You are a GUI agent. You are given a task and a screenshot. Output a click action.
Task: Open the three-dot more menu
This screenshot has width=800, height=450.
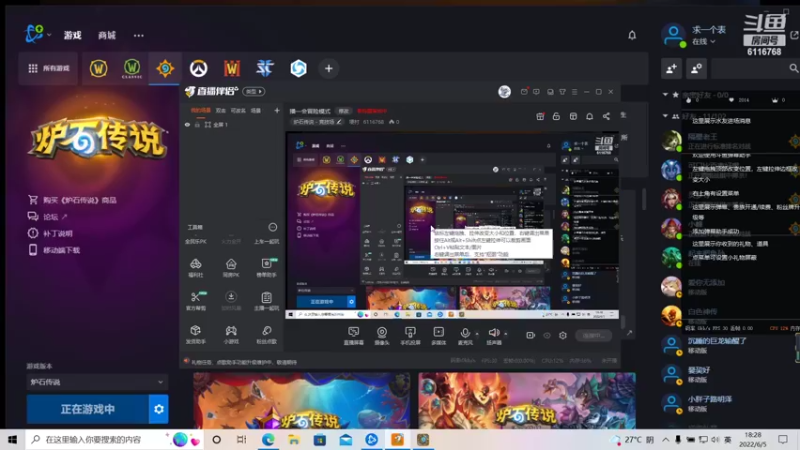click(138, 35)
